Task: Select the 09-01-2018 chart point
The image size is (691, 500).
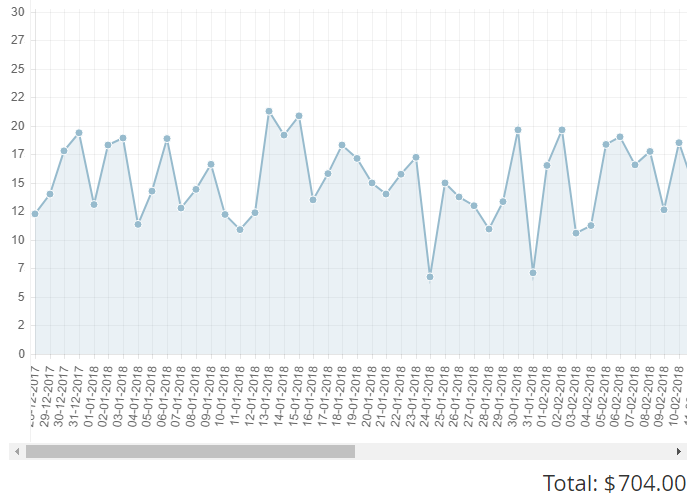Action: click(x=211, y=164)
